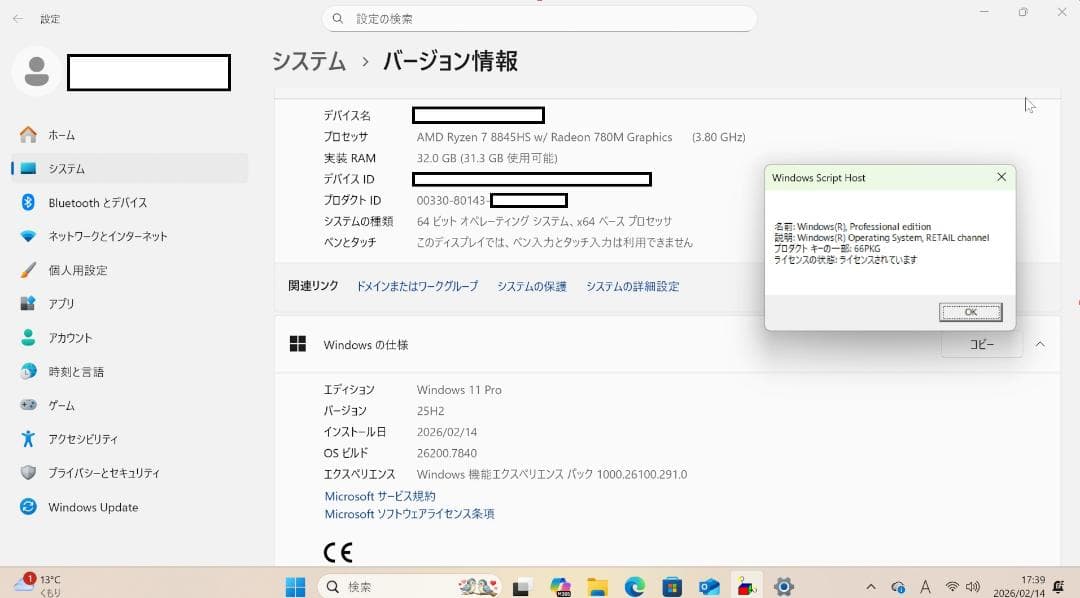Click the Accounts person icon in sidebar

point(28,338)
